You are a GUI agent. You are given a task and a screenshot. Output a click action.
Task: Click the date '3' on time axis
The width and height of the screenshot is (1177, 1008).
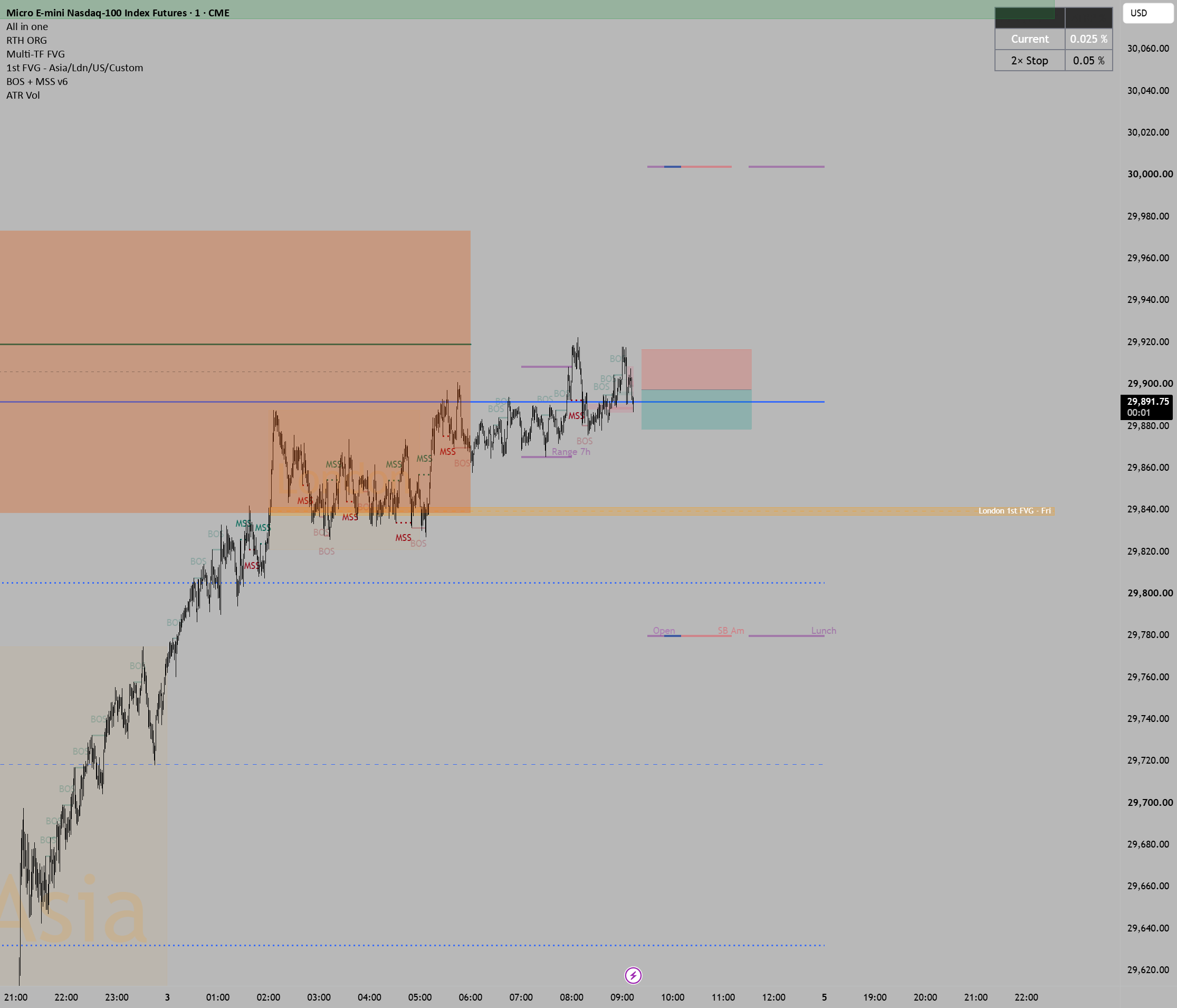(167, 997)
